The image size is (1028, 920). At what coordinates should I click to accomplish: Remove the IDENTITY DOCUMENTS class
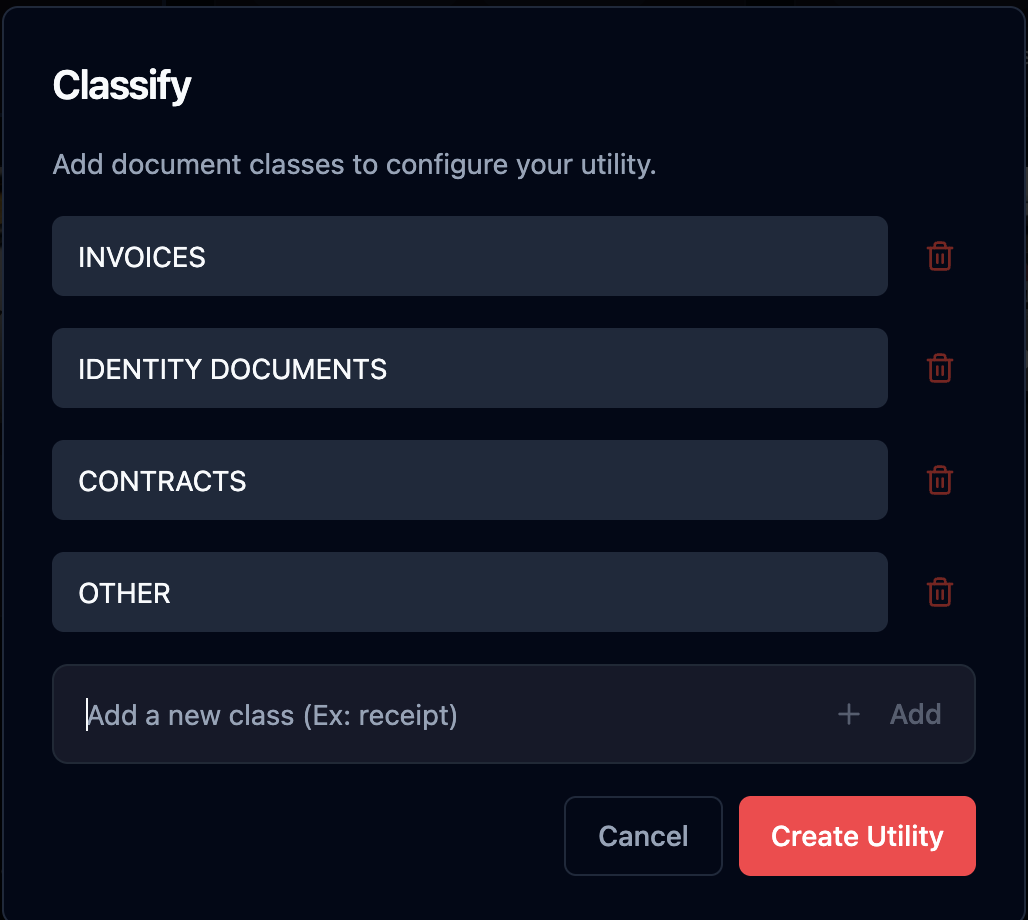tap(939, 369)
